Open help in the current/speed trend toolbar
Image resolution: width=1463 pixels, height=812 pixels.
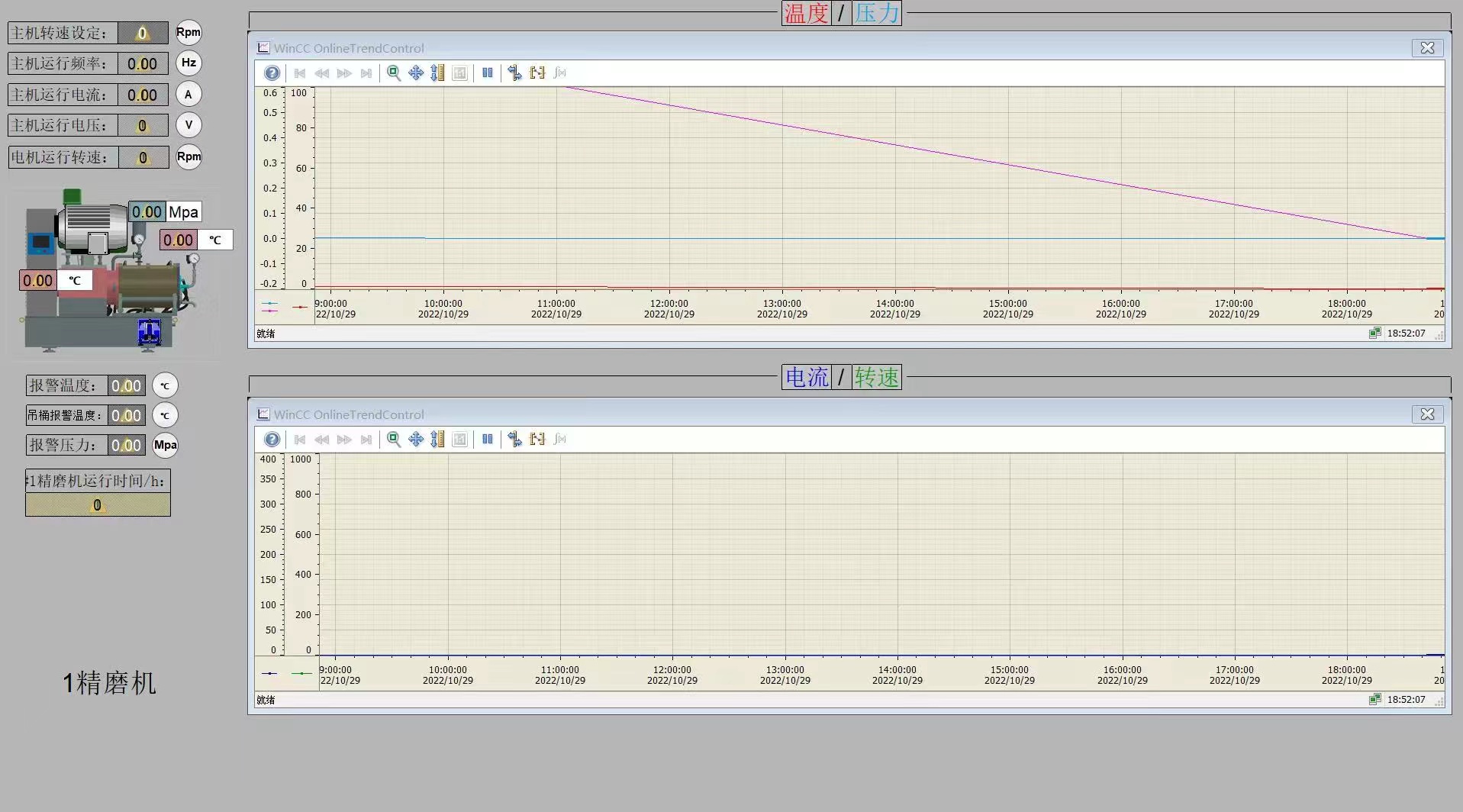pos(272,440)
